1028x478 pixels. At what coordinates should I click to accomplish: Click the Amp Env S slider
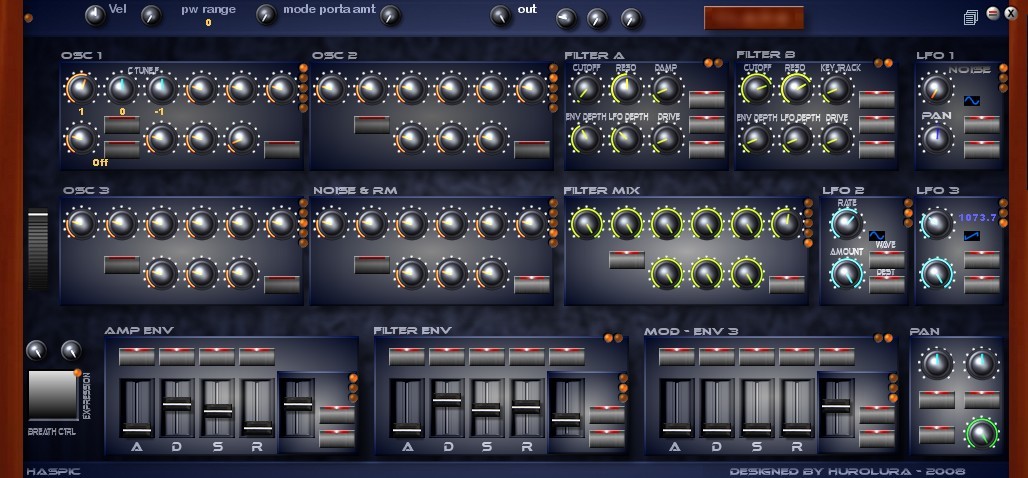[218, 407]
